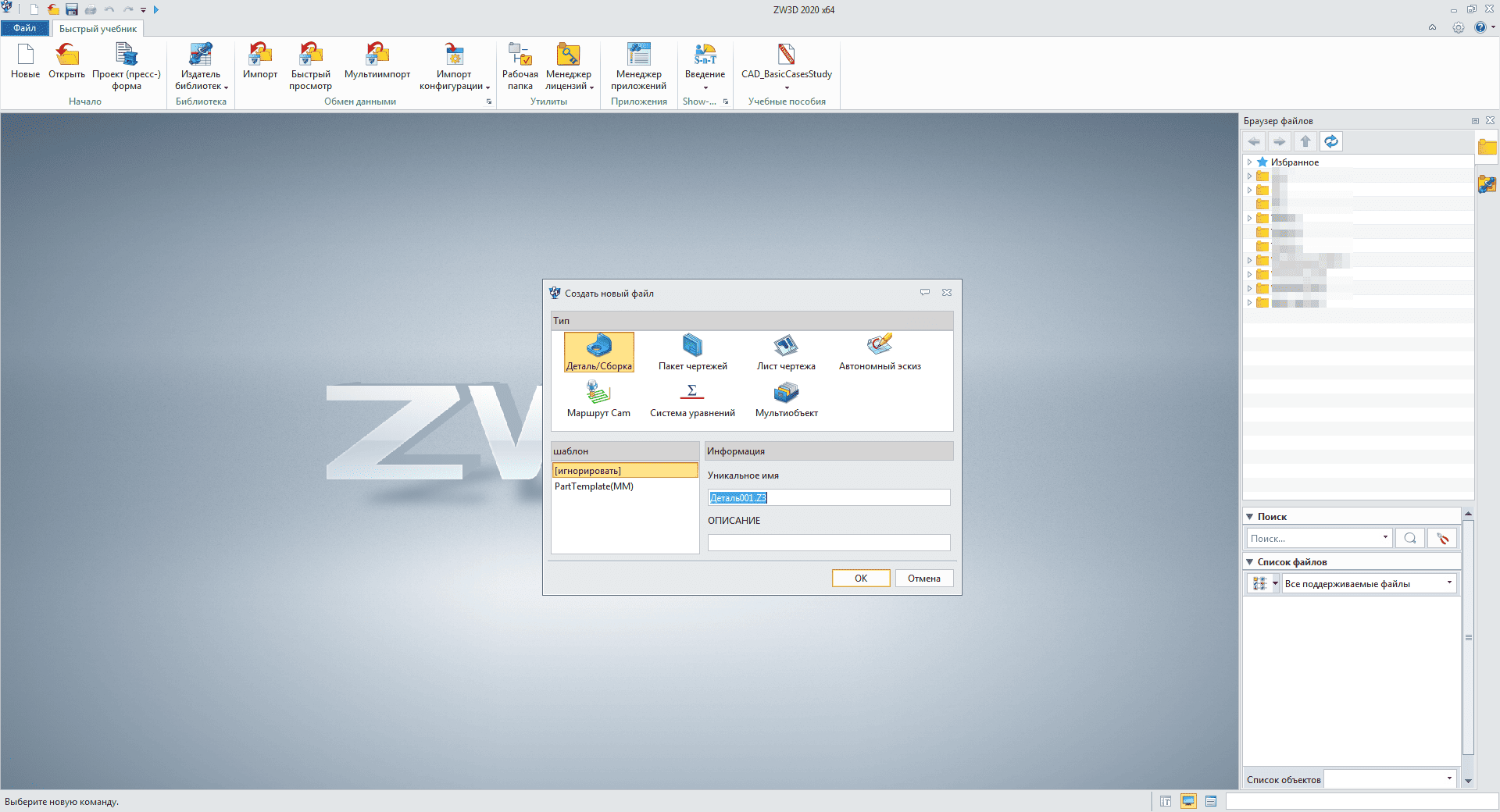Go up one folder in file browser

coord(1305,141)
